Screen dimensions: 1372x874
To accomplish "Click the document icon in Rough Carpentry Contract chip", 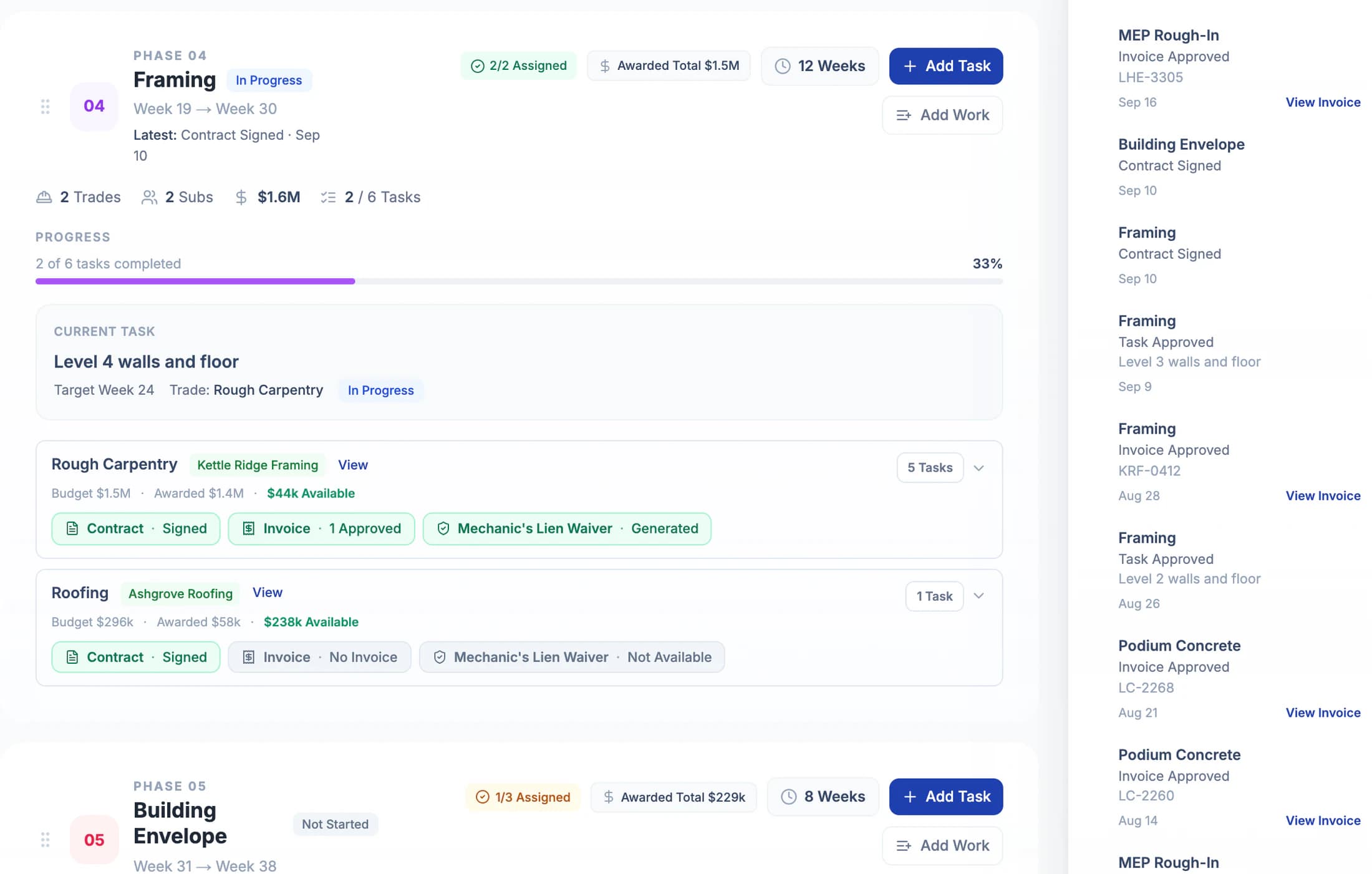I will point(72,528).
